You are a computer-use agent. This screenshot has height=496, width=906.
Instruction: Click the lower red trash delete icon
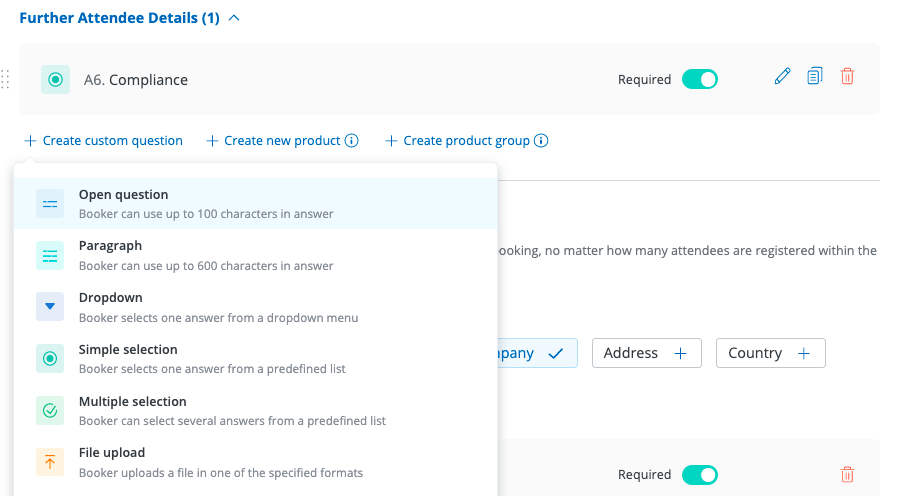(x=847, y=475)
